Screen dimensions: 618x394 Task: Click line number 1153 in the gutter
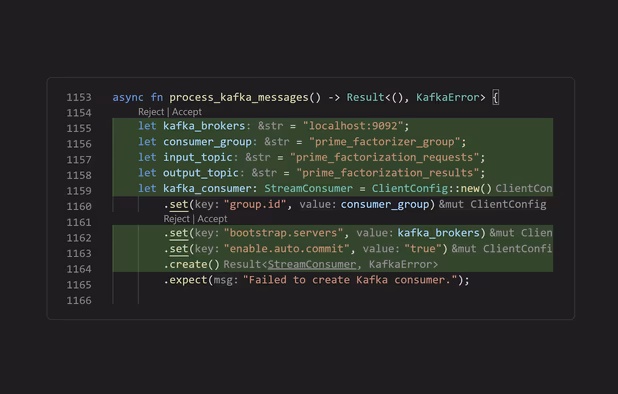[x=79, y=97]
